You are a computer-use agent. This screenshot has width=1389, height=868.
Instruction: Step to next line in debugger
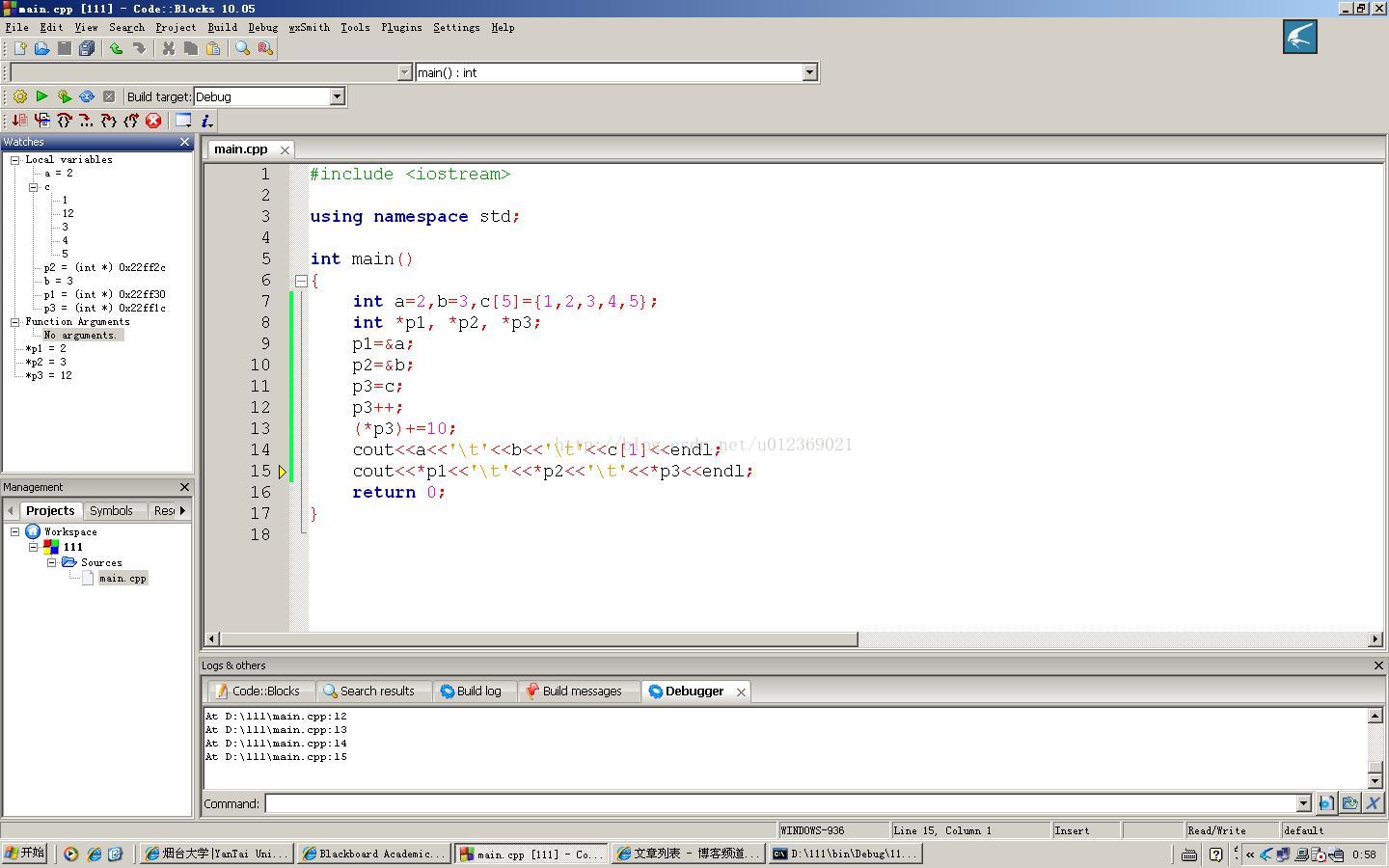tap(64, 121)
